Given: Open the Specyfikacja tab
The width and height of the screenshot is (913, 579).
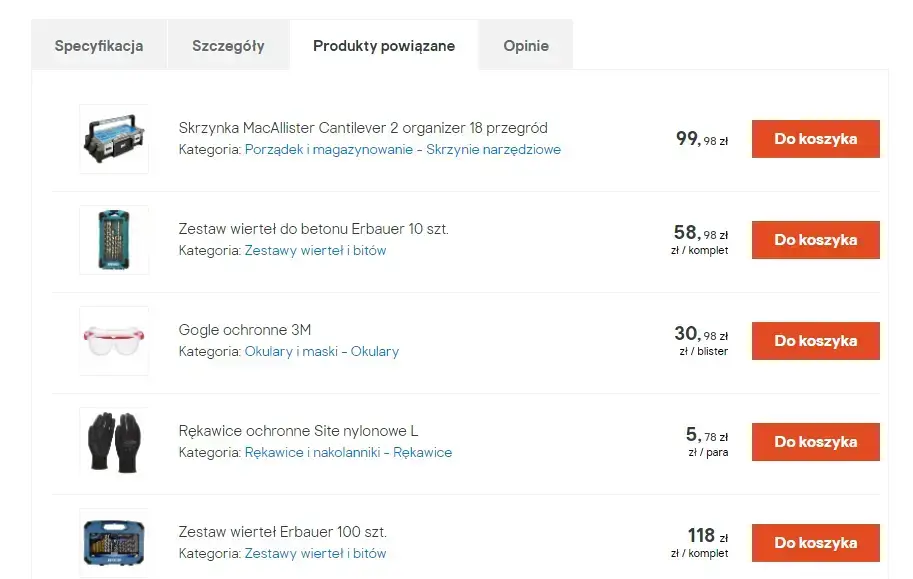Looking at the screenshot, I should (x=99, y=46).
